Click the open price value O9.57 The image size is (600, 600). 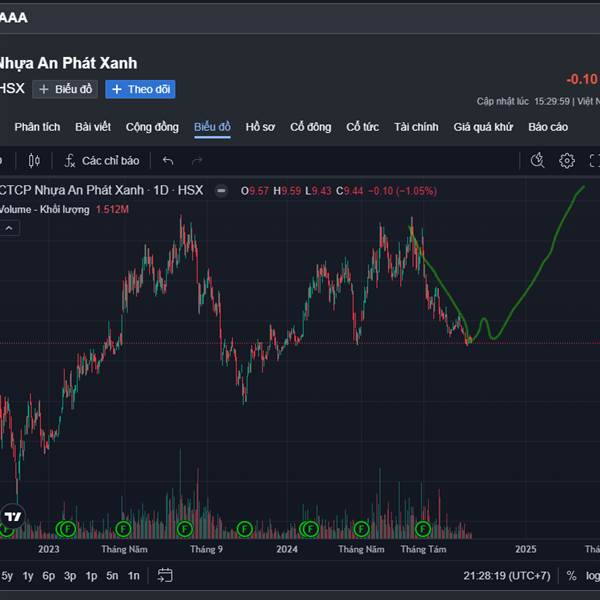tap(254, 191)
